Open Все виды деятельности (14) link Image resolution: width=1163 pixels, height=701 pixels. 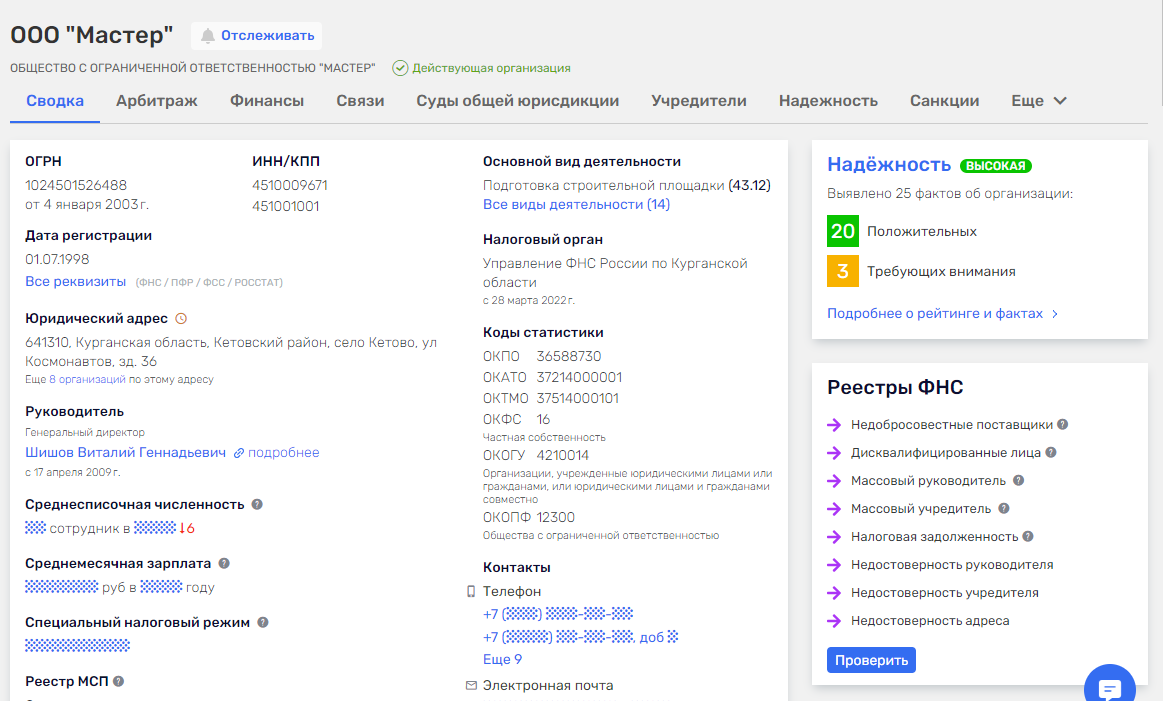tap(576, 205)
